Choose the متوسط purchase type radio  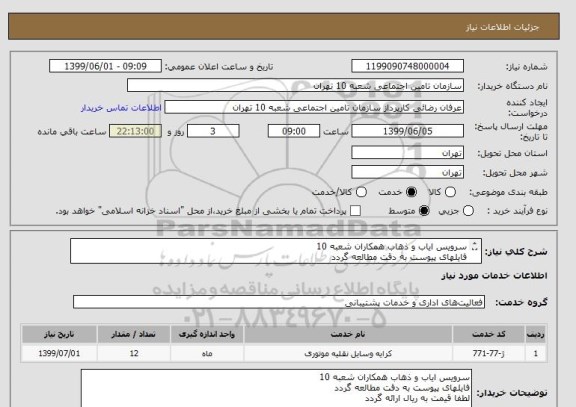coord(424,211)
